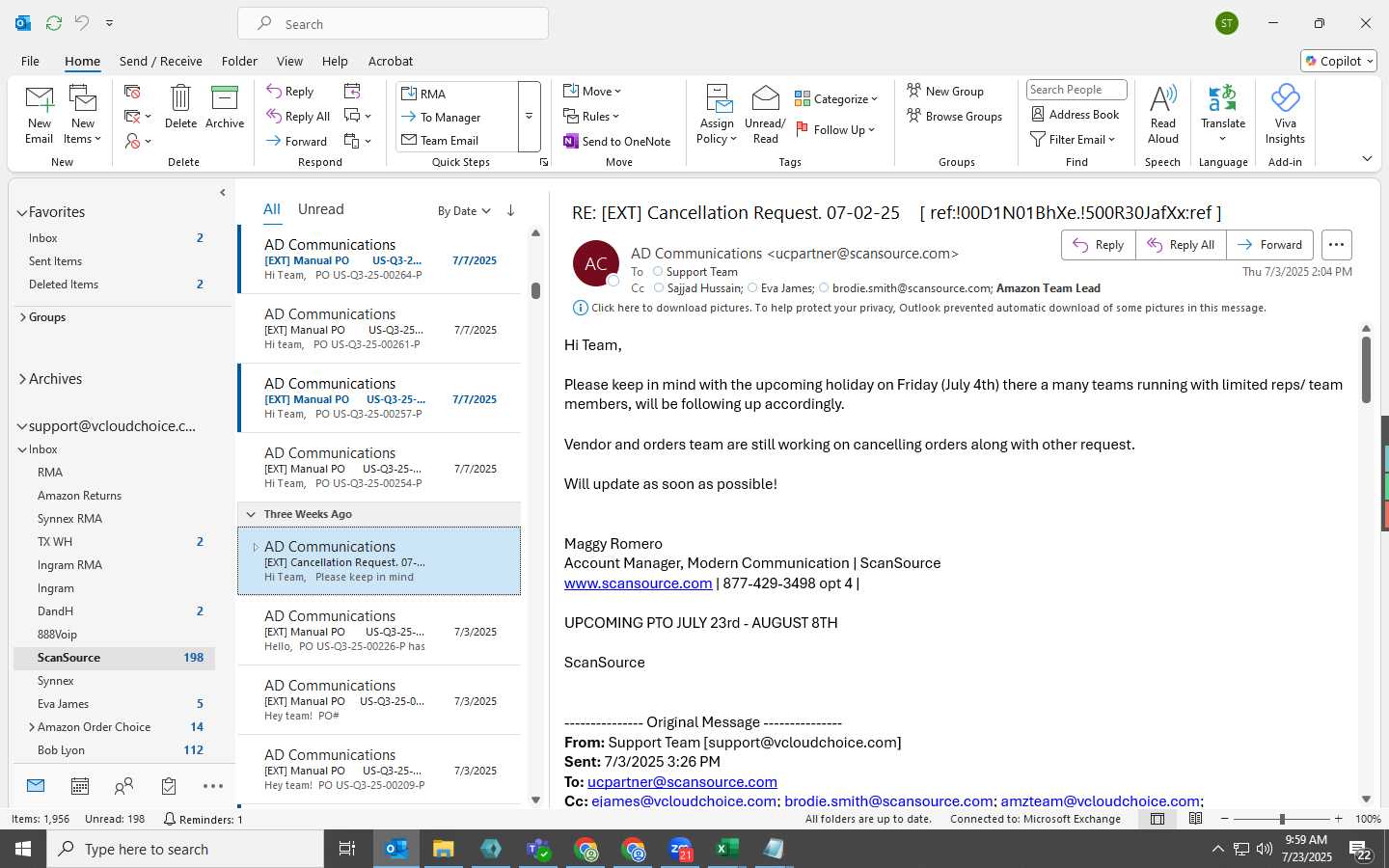Click the download pictures info bar

919,308
